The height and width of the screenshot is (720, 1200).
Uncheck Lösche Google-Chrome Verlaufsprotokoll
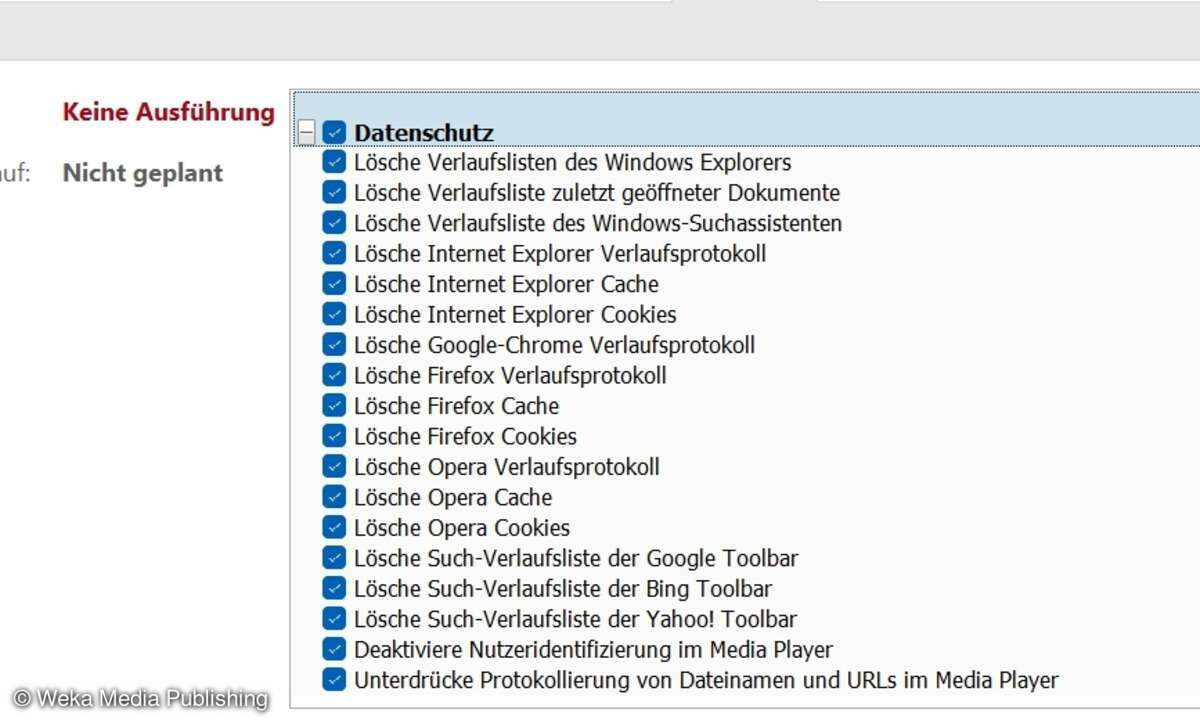tap(334, 345)
